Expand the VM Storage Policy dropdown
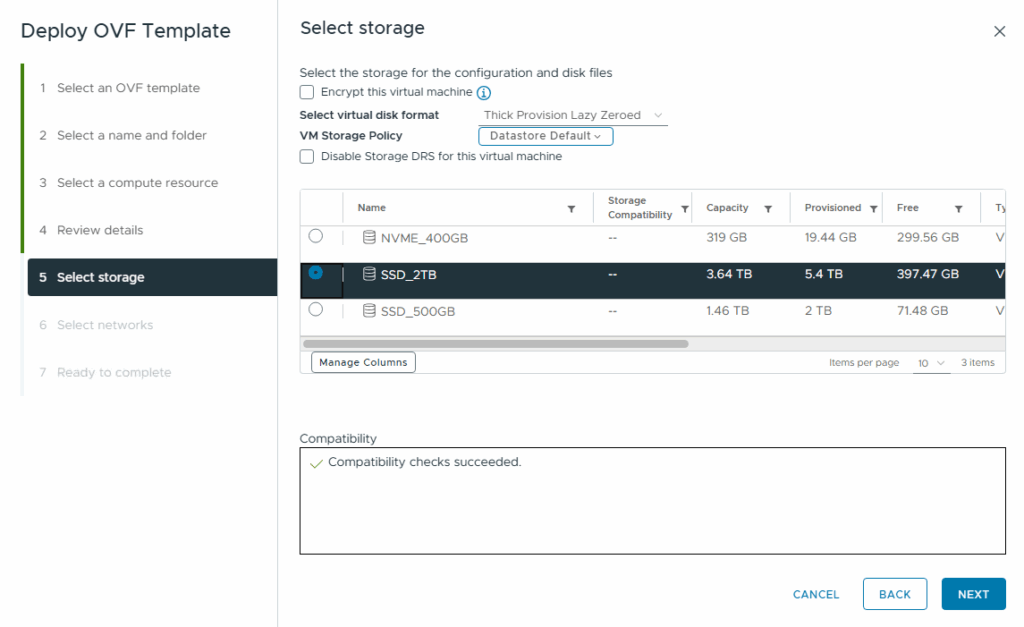This screenshot has width=1024, height=627. [x=545, y=136]
